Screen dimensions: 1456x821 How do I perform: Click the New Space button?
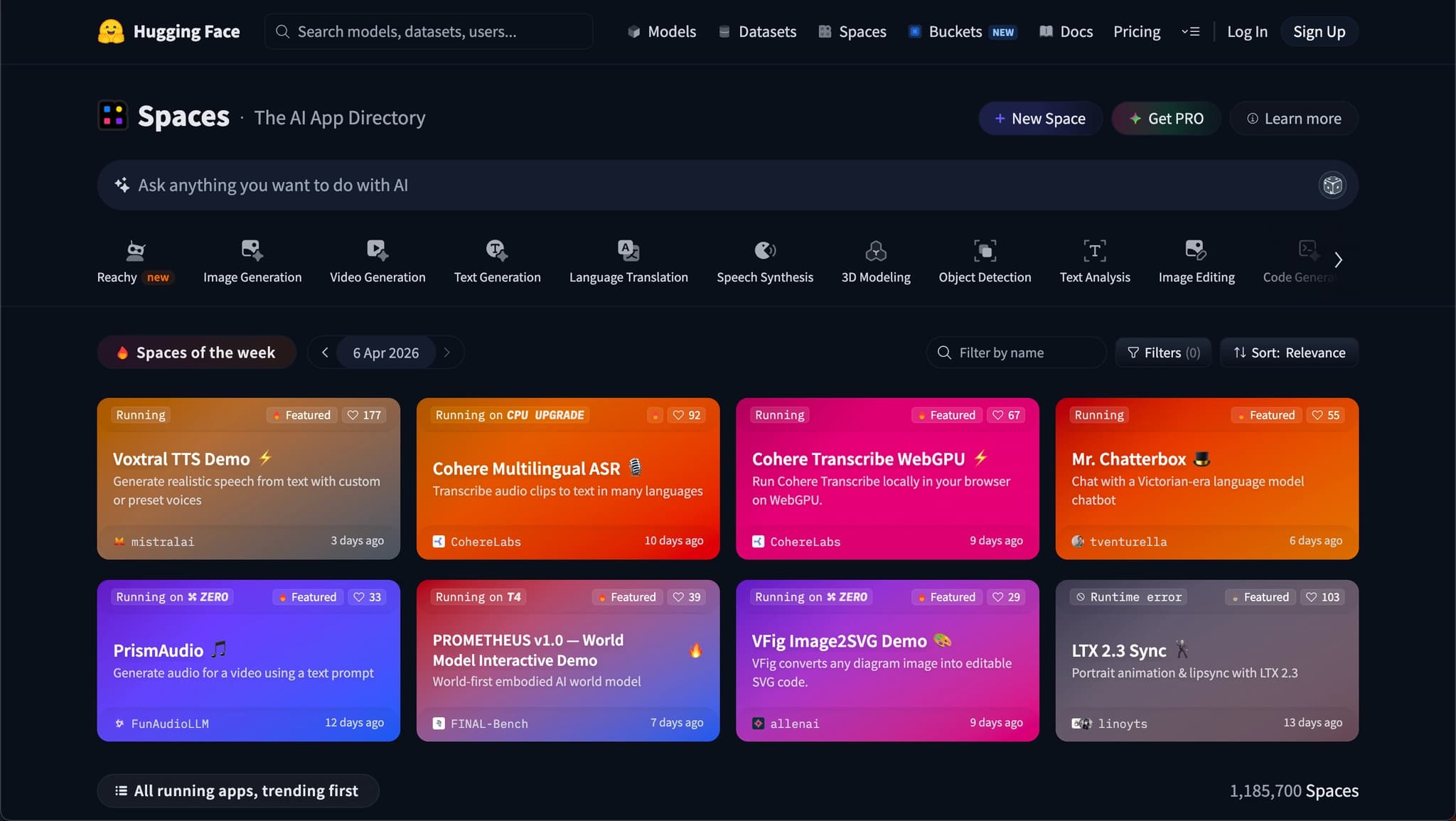1040,119
